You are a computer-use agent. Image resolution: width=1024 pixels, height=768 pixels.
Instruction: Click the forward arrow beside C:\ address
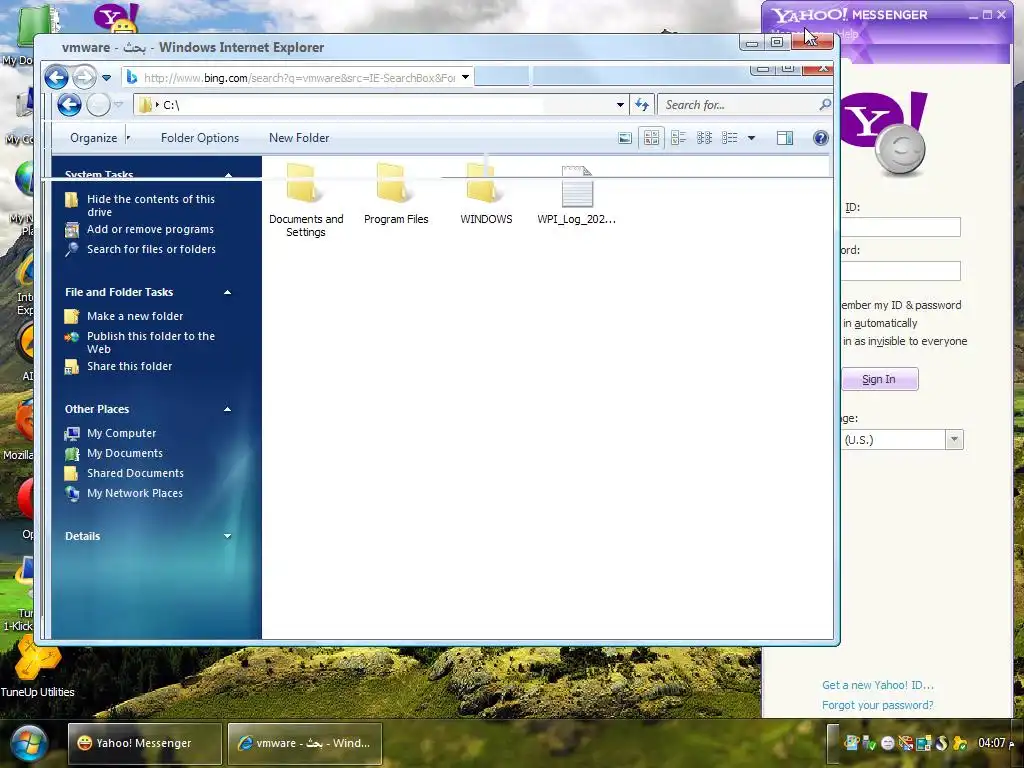click(98, 104)
